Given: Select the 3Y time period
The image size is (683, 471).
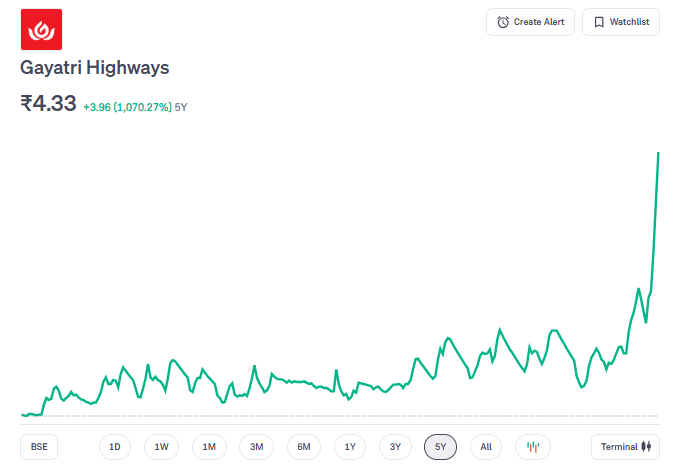Looking at the screenshot, I should click(x=395, y=447).
